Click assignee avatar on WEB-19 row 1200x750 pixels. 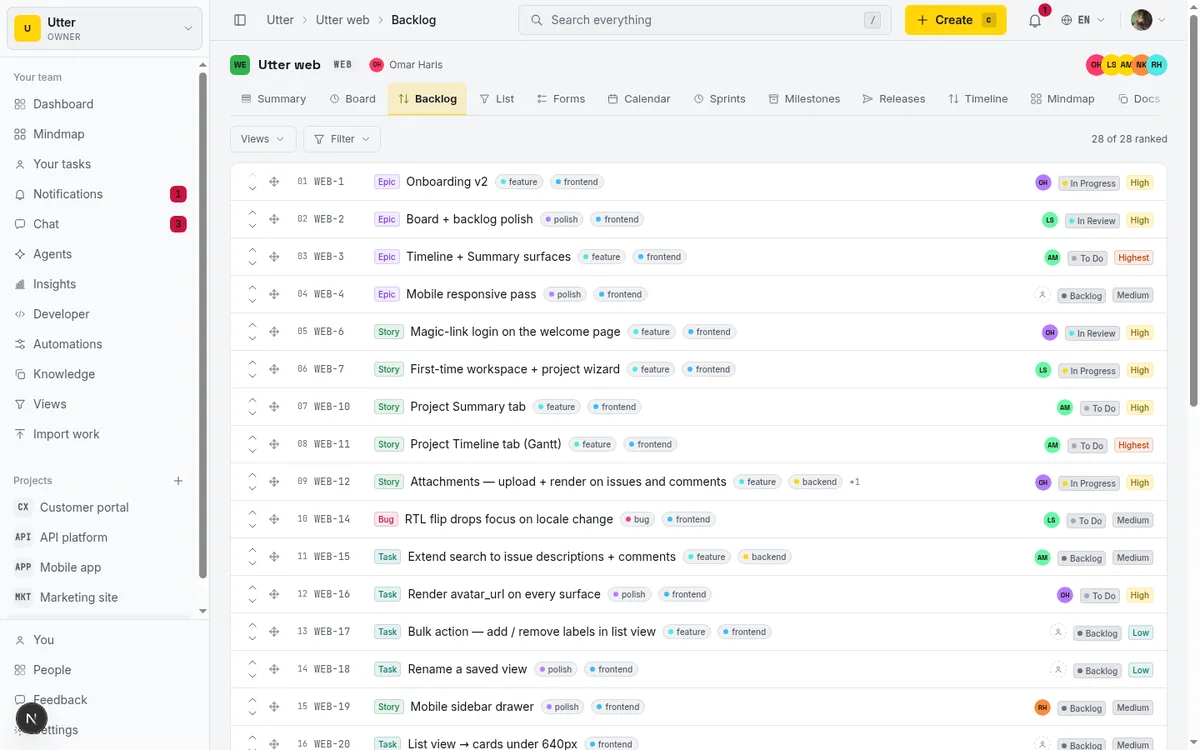1042,708
